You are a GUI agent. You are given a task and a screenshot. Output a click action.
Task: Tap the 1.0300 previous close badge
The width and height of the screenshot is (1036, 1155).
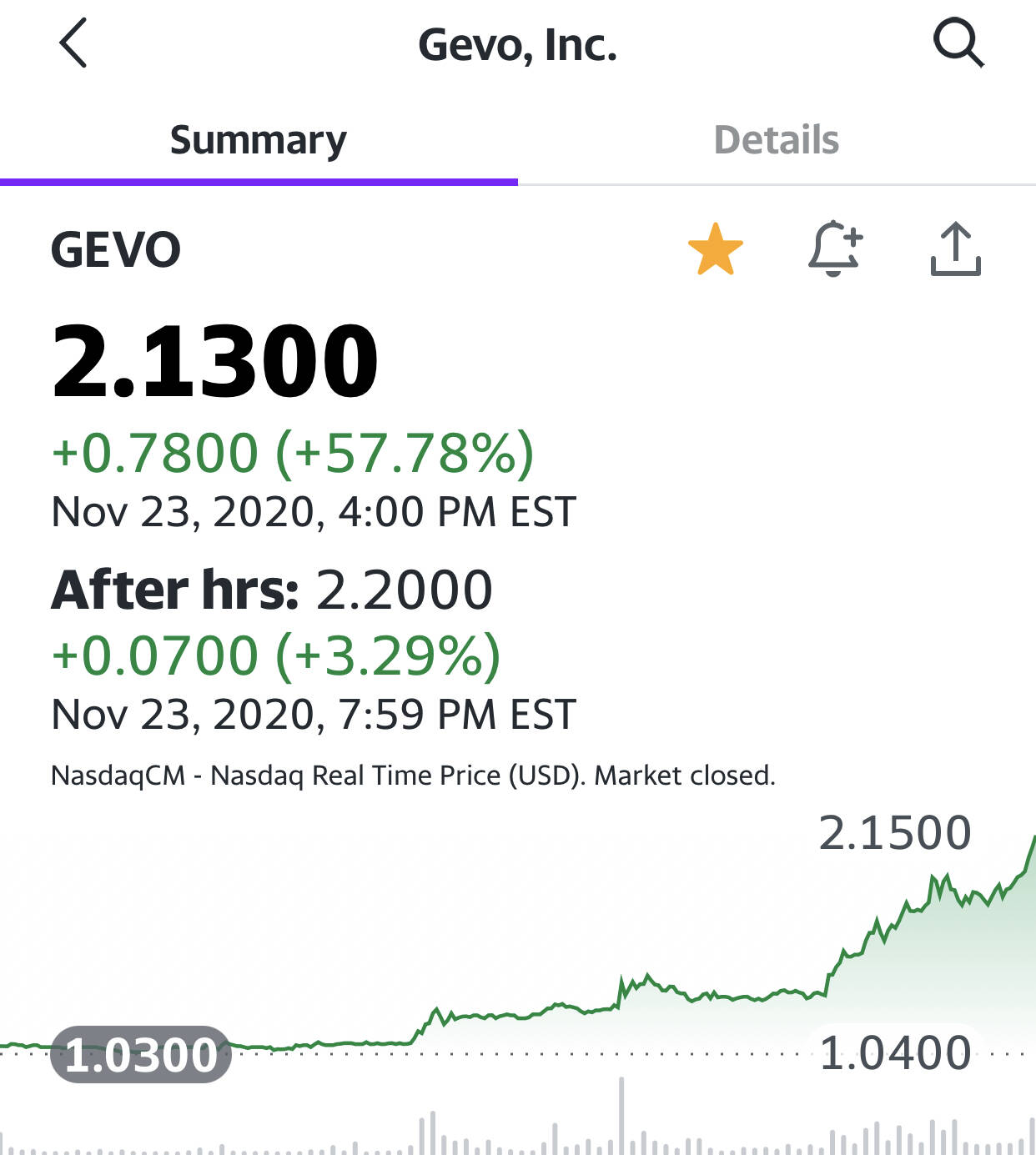pyautogui.click(x=140, y=1055)
